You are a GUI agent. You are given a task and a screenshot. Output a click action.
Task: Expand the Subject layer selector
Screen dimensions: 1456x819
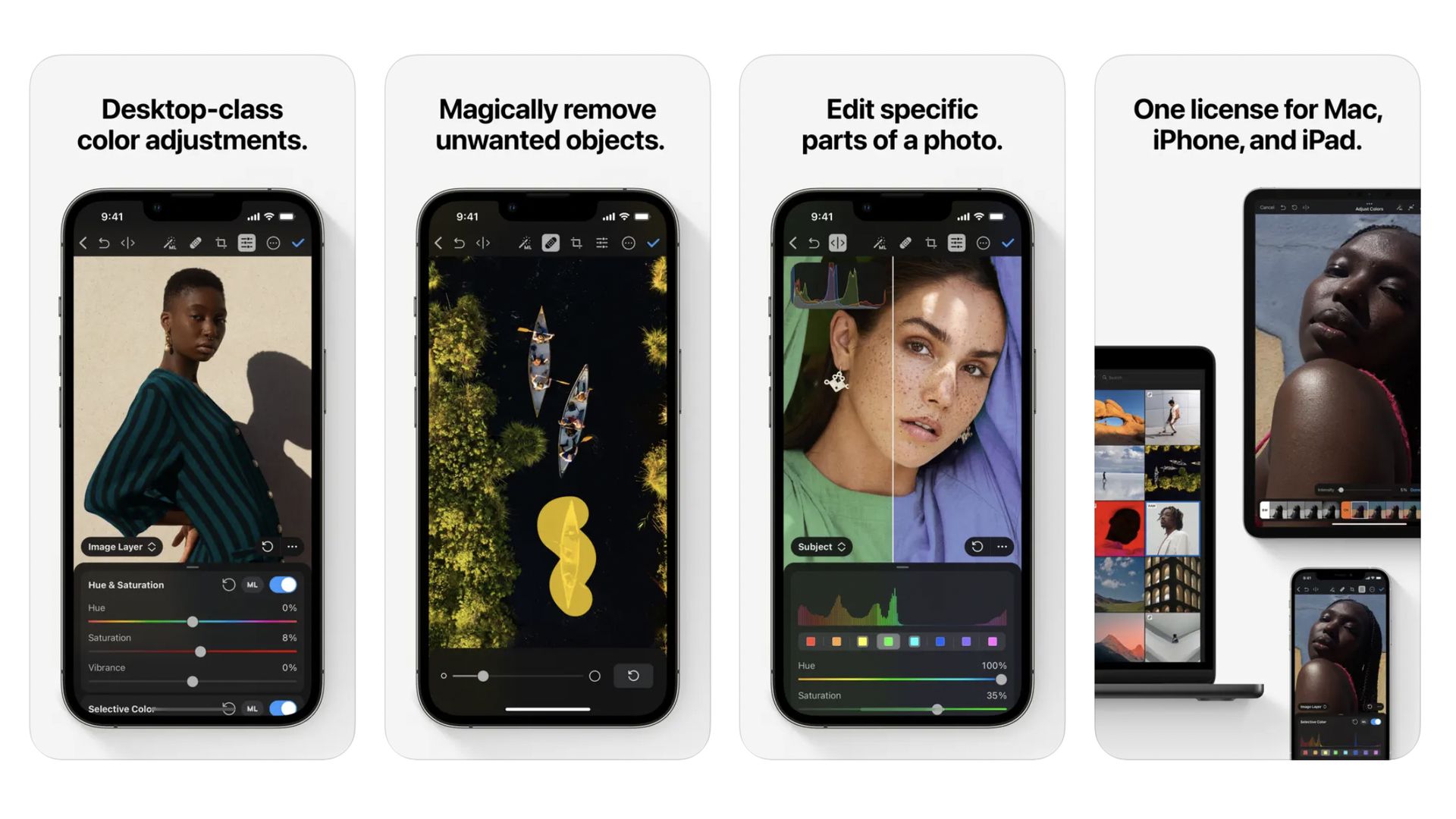(x=818, y=546)
